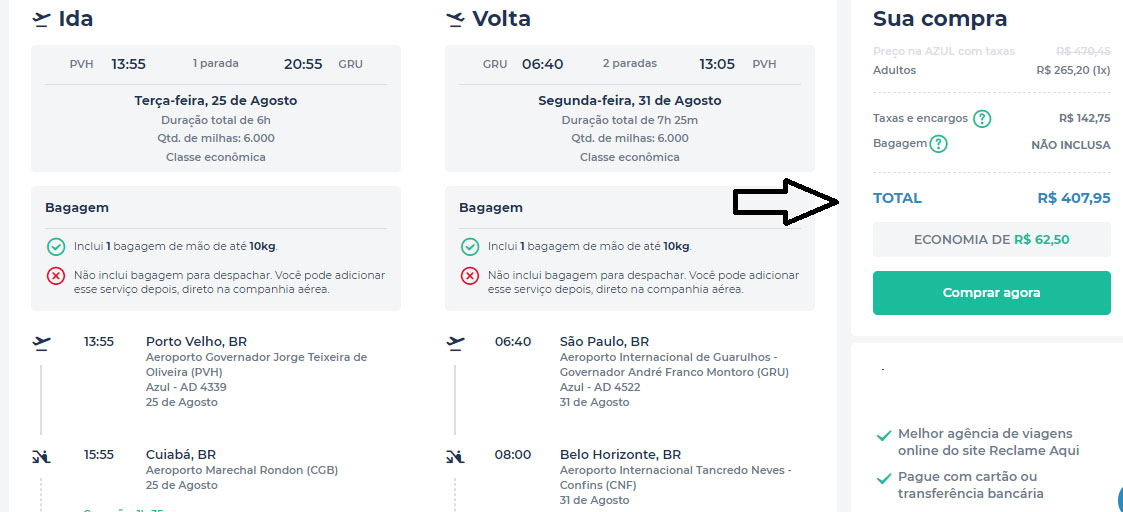Click connection icon beside Belo Horizonte 08:00
The image size is (1123, 512).
tap(455, 456)
